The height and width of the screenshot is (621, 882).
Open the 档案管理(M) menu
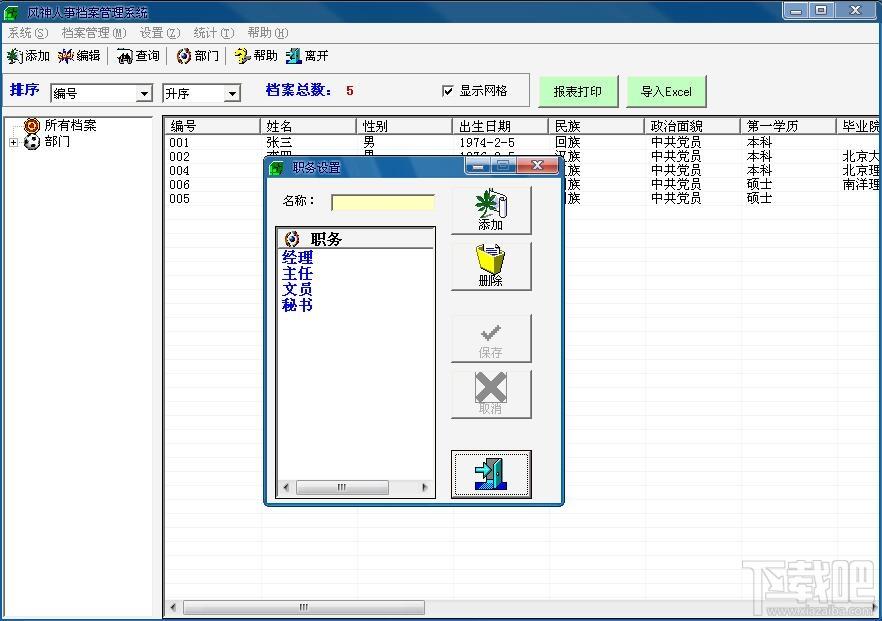[x=94, y=33]
